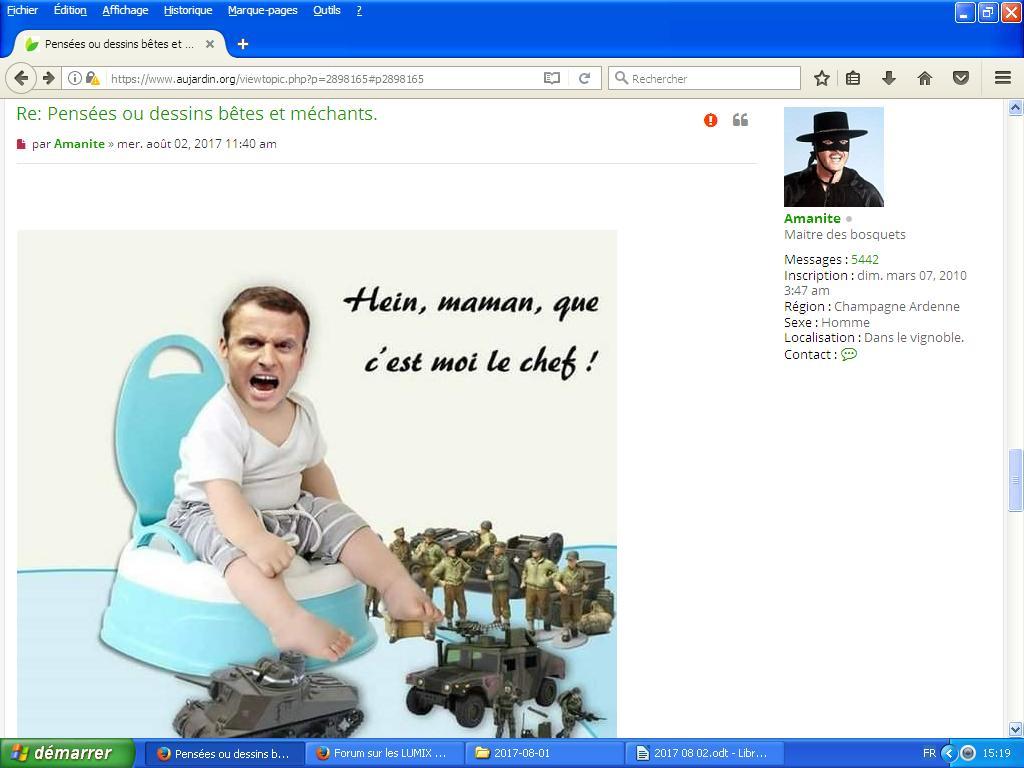Image resolution: width=1024 pixels, height=768 pixels.
Task: Open a new tab with plus button
Action: (x=242, y=44)
